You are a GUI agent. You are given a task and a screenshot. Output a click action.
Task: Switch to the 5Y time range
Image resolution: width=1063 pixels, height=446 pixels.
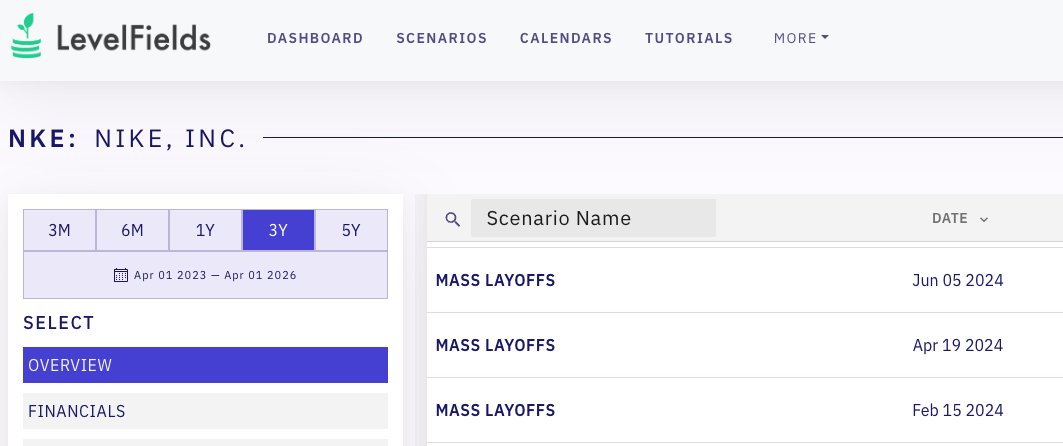(x=351, y=230)
